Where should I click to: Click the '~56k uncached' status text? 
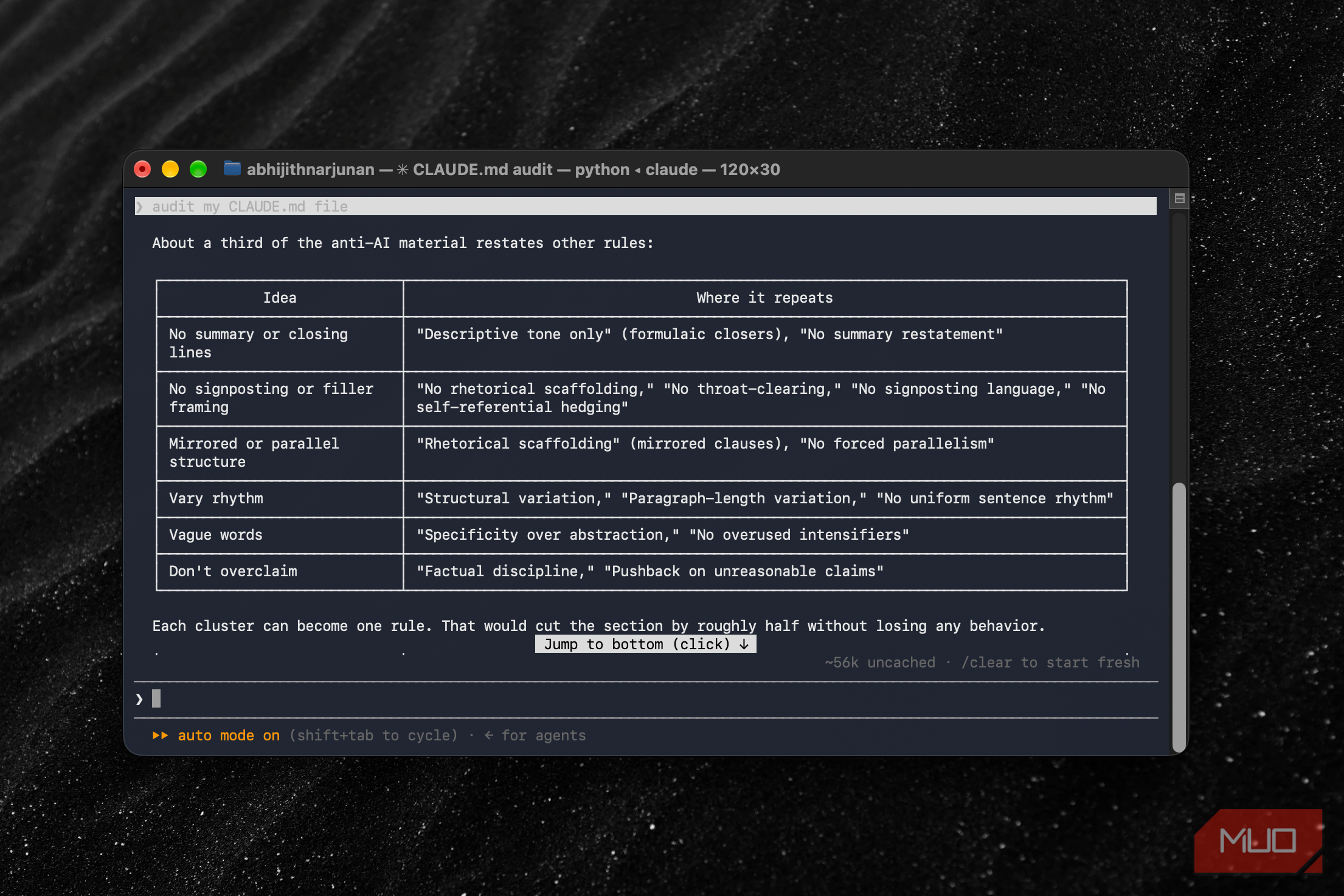click(880, 663)
